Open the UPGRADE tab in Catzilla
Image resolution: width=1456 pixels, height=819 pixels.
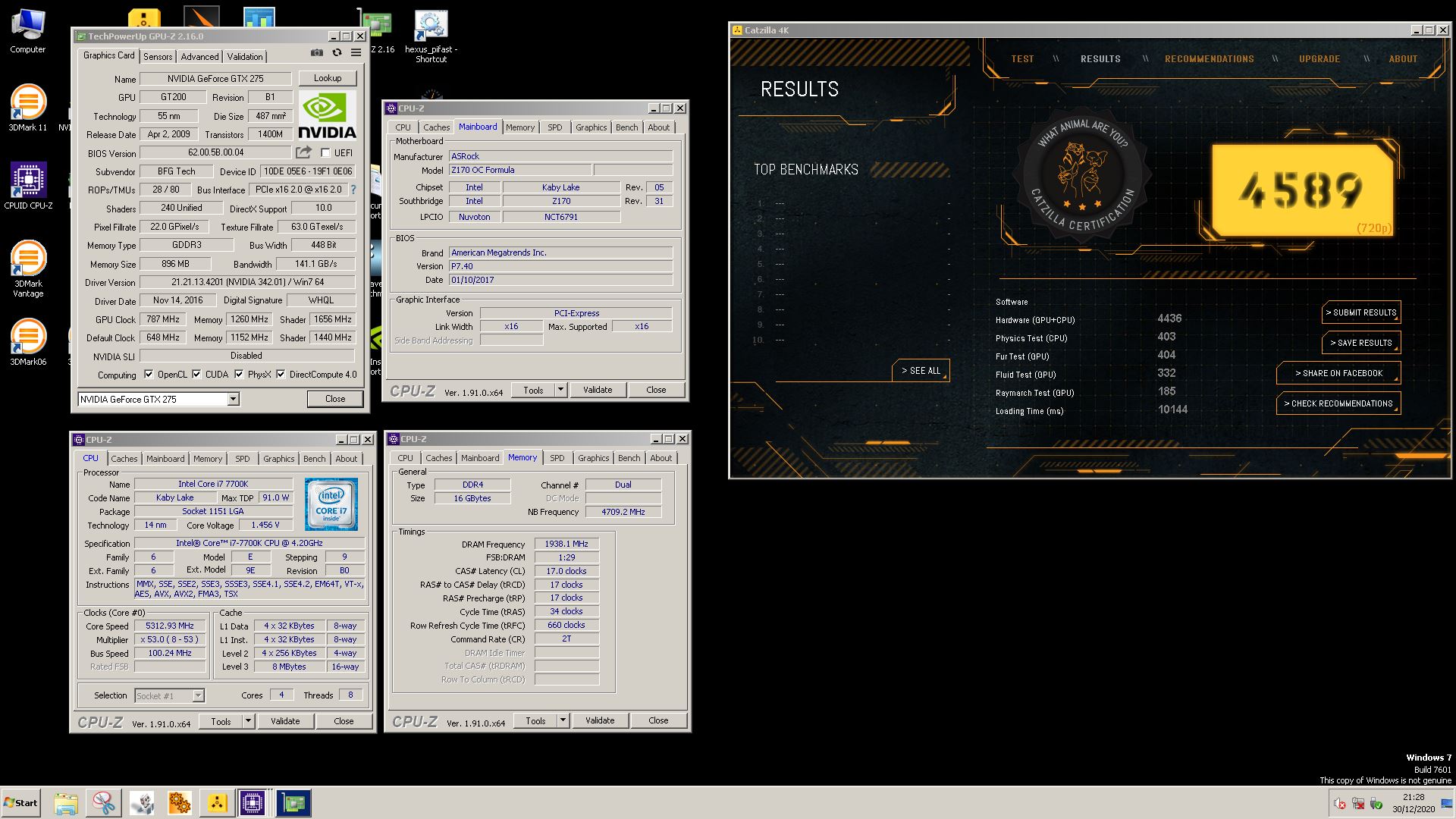pyautogui.click(x=1319, y=59)
